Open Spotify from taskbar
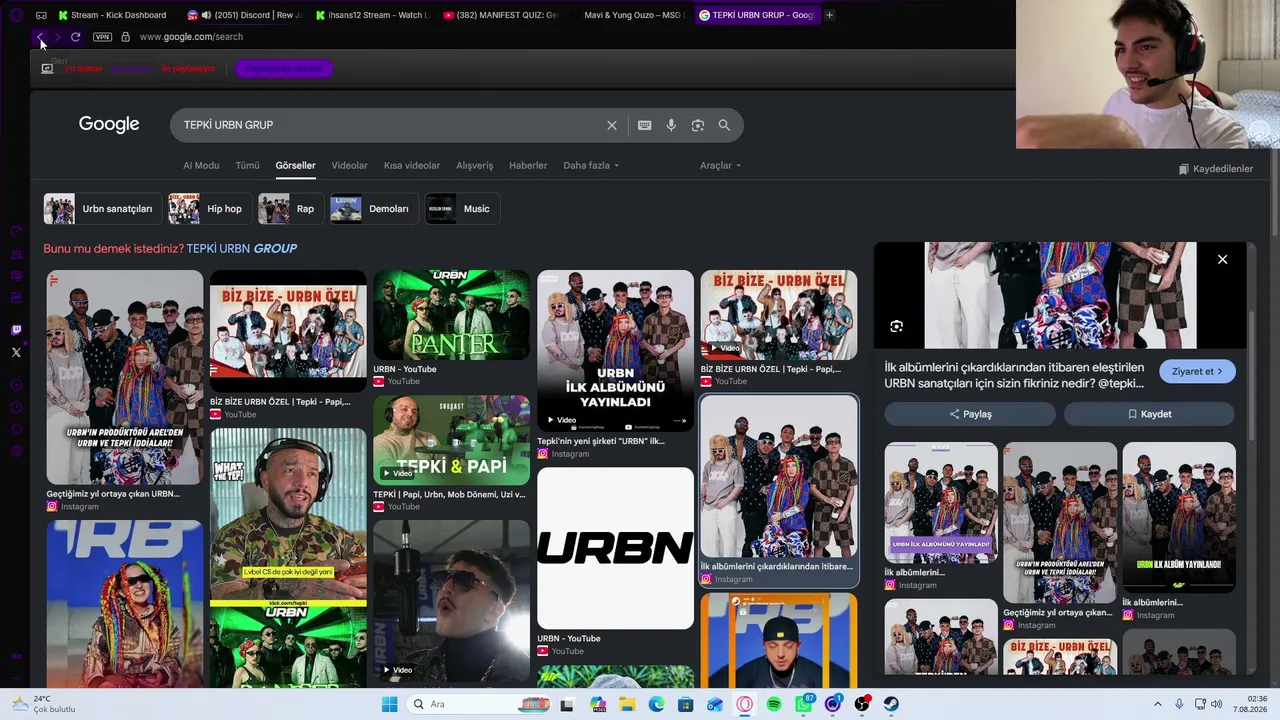The image size is (1280, 720). [774, 704]
